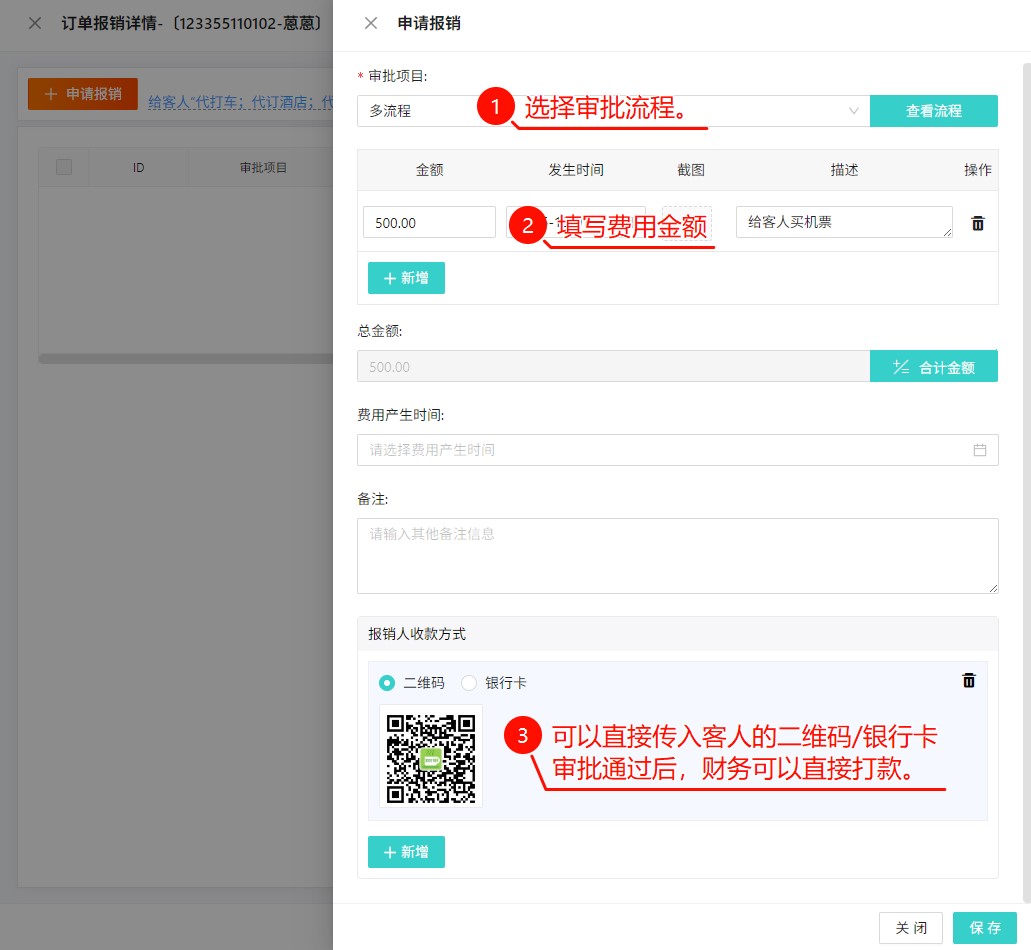Close the 申请报销 dialog with X icon
1031x950 pixels.
pyautogui.click(x=371, y=23)
